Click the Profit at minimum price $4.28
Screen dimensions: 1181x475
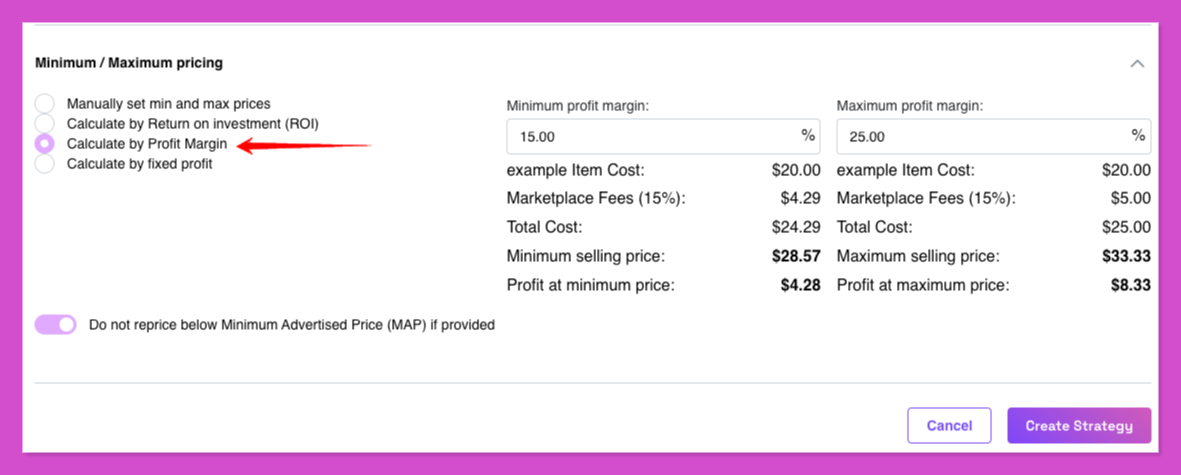[x=801, y=285]
